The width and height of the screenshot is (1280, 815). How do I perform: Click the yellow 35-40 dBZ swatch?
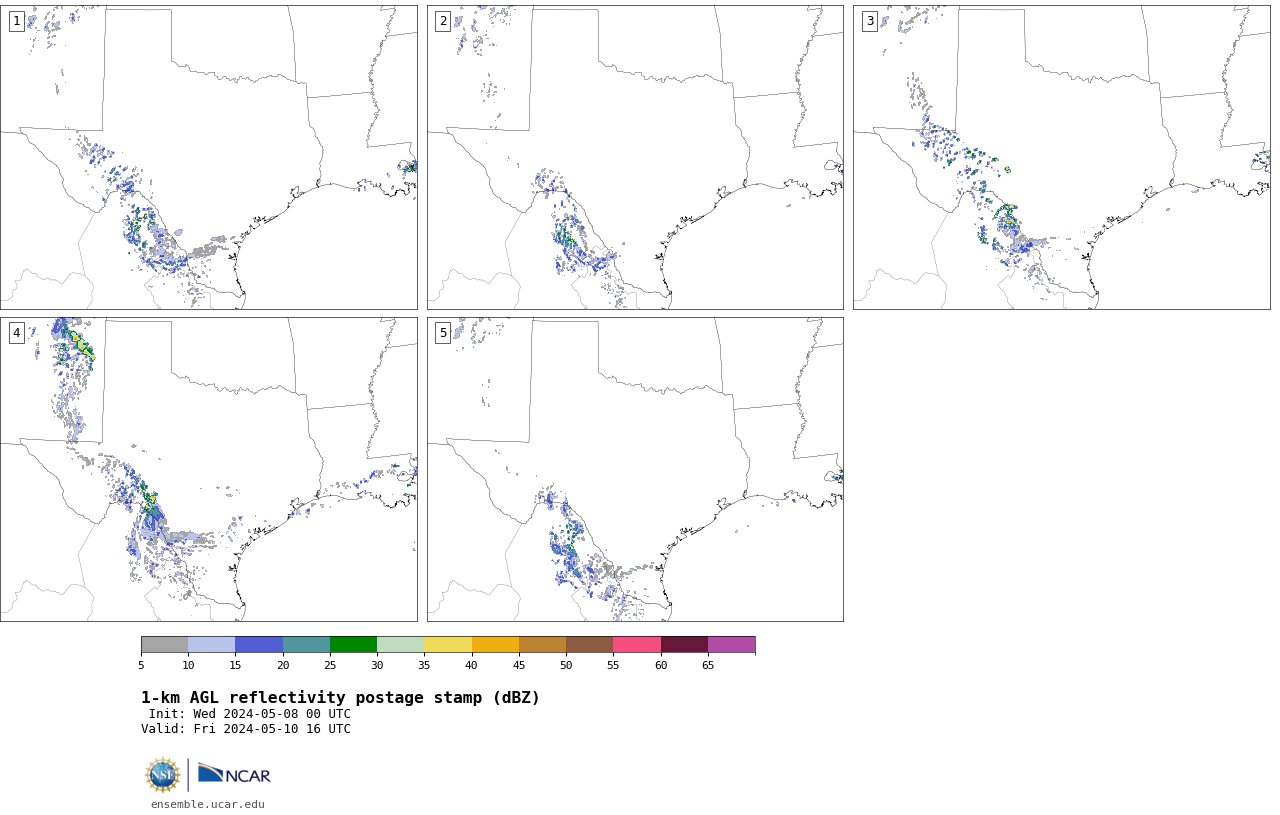(448, 644)
